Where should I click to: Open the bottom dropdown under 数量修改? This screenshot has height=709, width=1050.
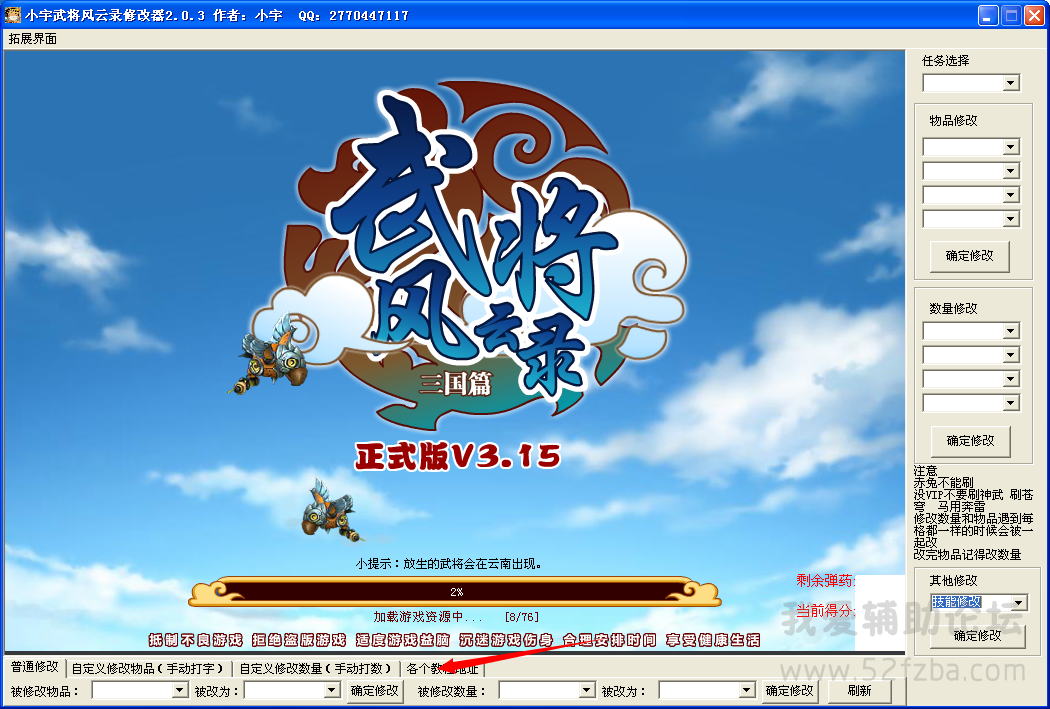point(1011,403)
